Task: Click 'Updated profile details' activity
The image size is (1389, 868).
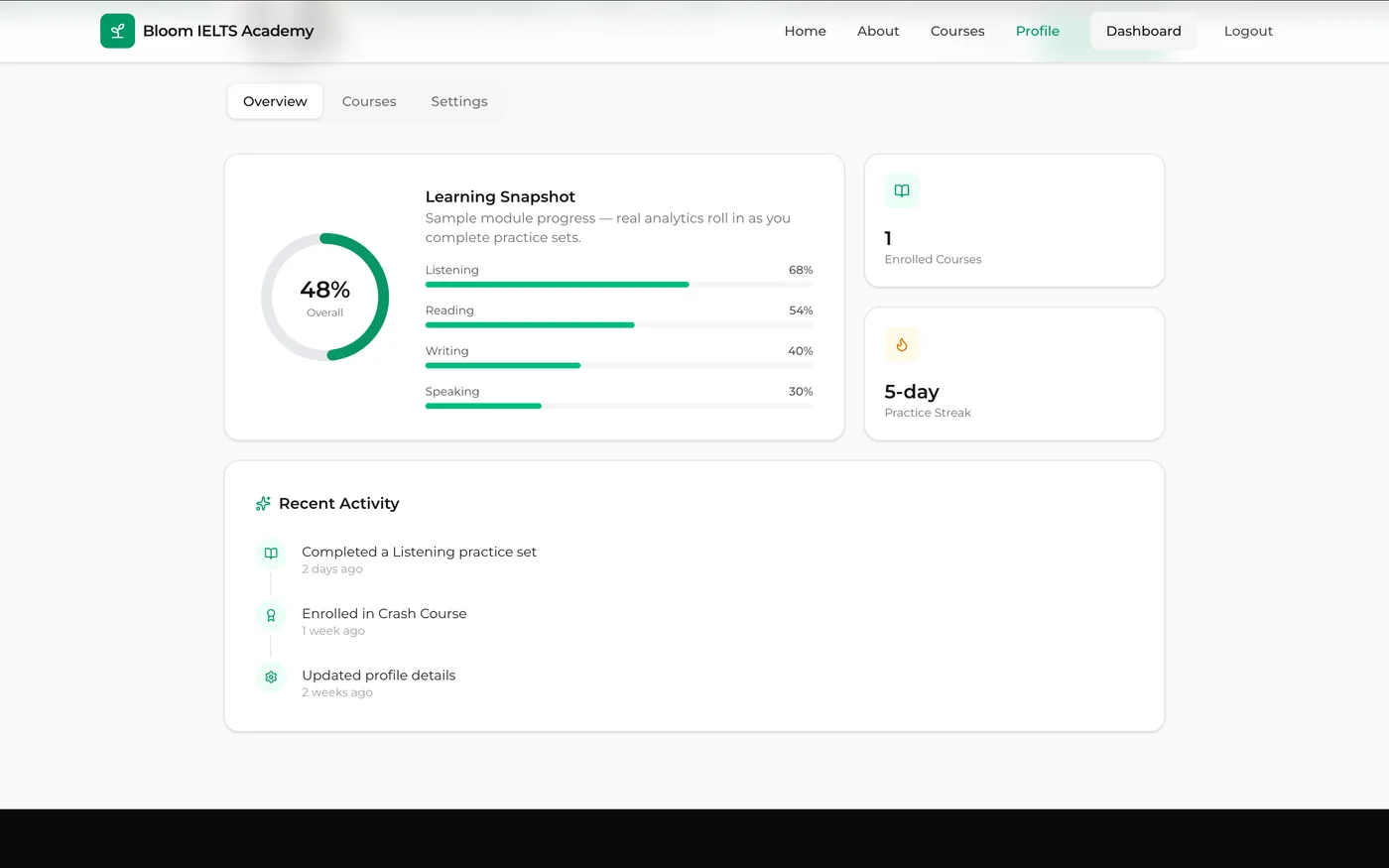Action: 379,675
